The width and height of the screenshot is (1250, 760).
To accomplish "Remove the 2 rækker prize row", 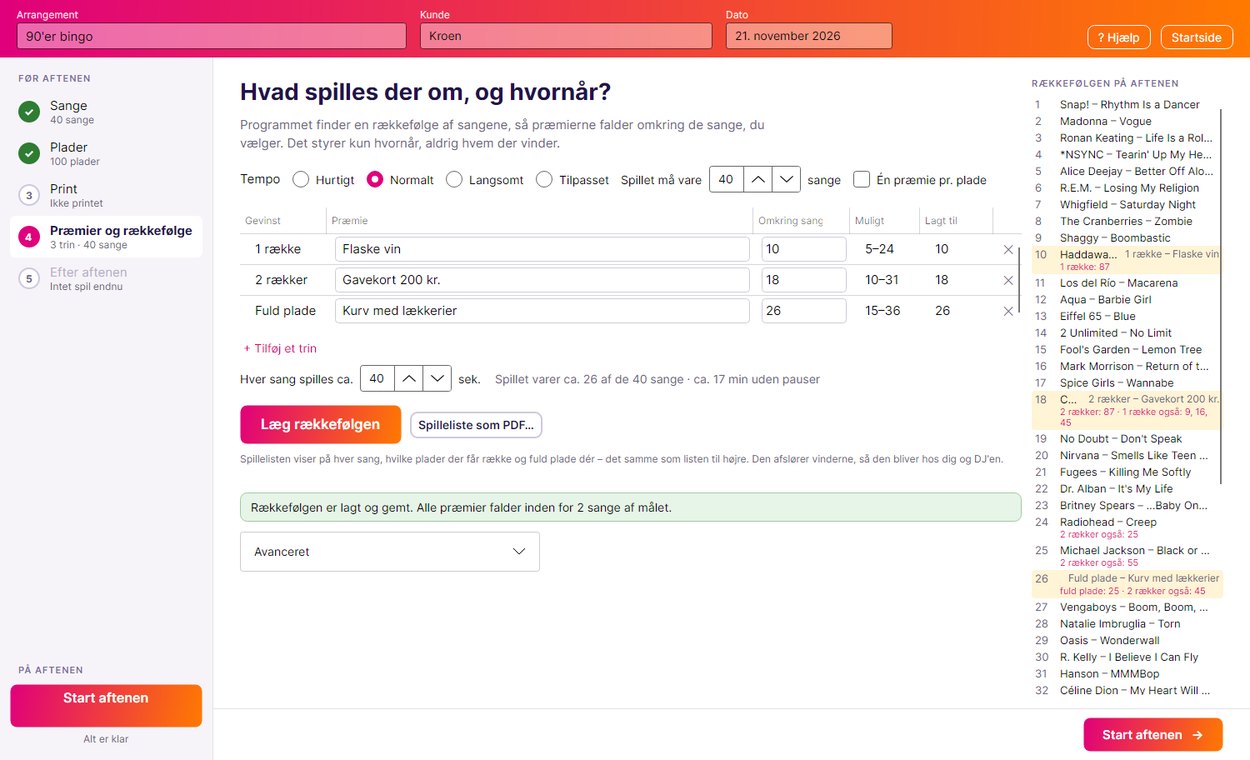I will [x=1008, y=281].
